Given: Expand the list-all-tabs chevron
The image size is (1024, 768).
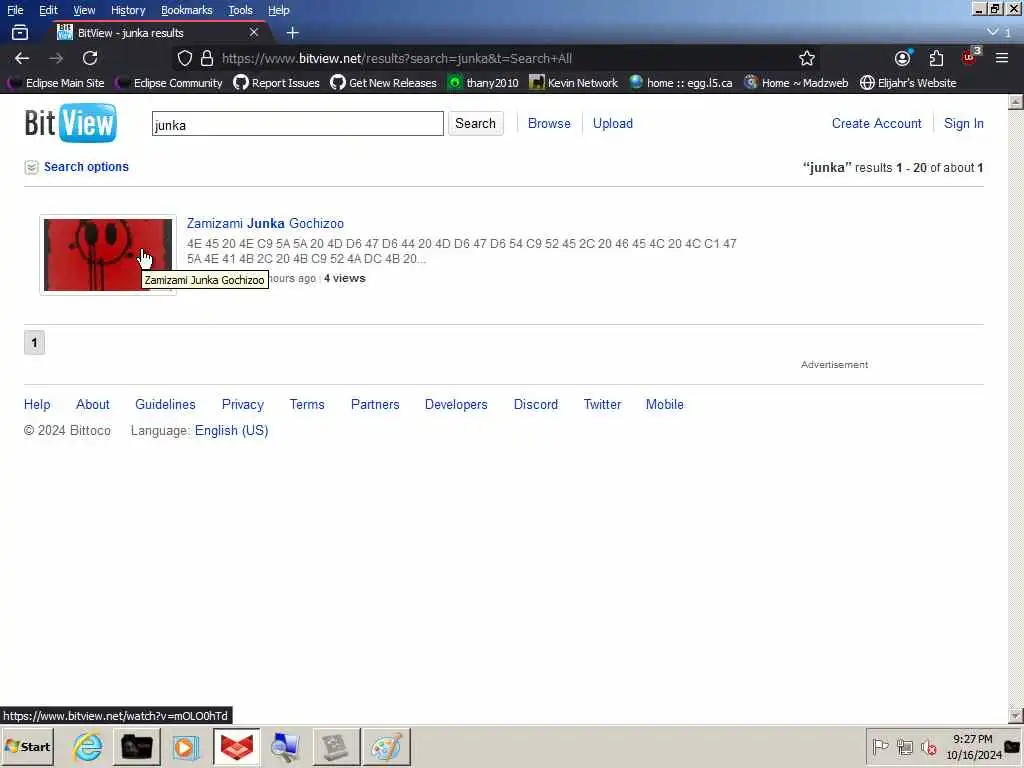Looking at the screenshot, I should tap(993, 32).
